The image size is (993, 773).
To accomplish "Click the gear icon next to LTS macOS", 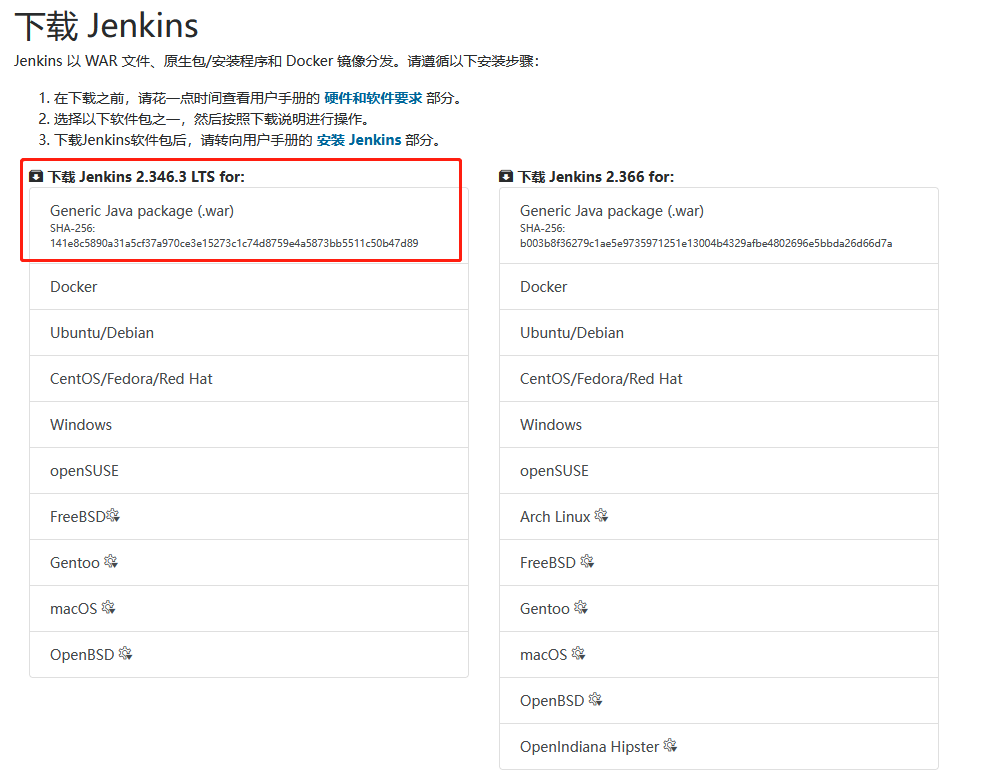I will point(108,607).
